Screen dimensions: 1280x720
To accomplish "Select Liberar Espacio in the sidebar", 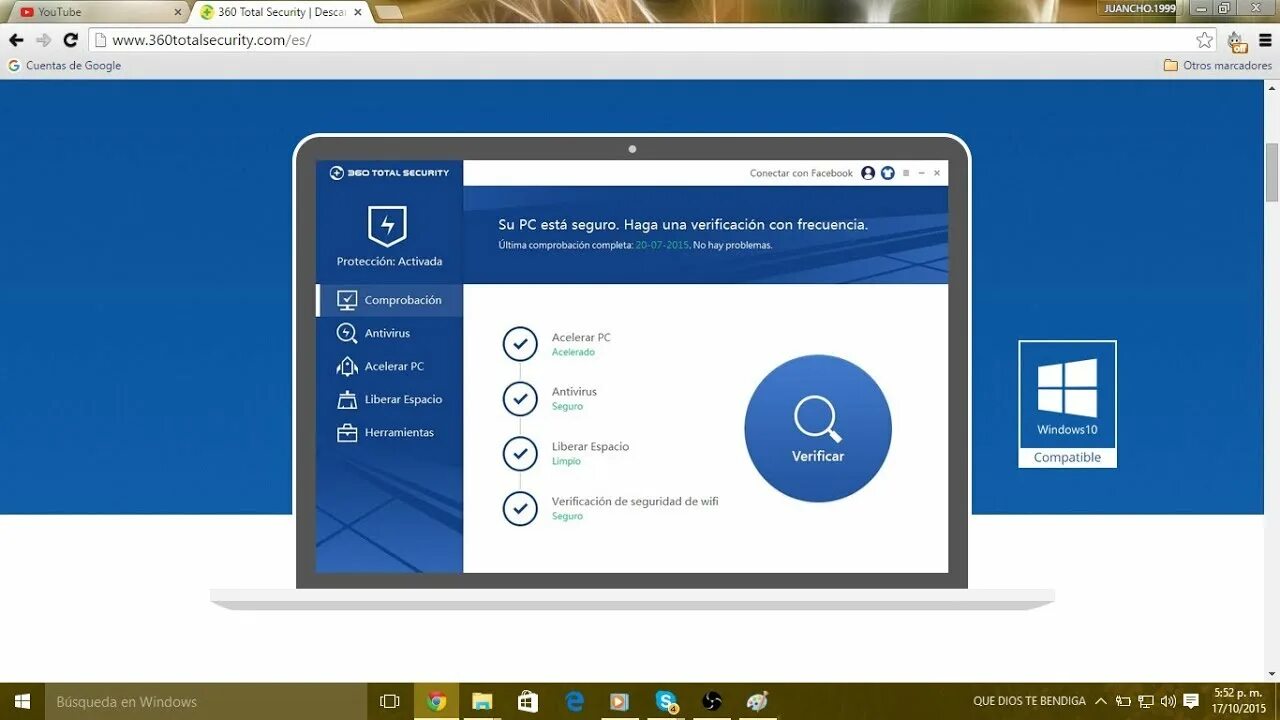I will coord(390,399).
